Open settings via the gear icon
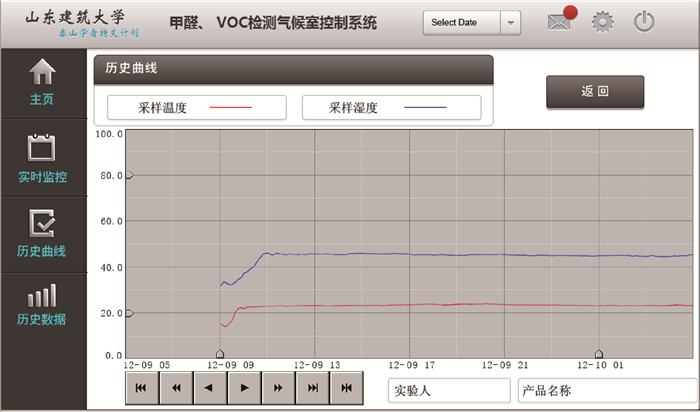700x412 pixels. point(602,22)
